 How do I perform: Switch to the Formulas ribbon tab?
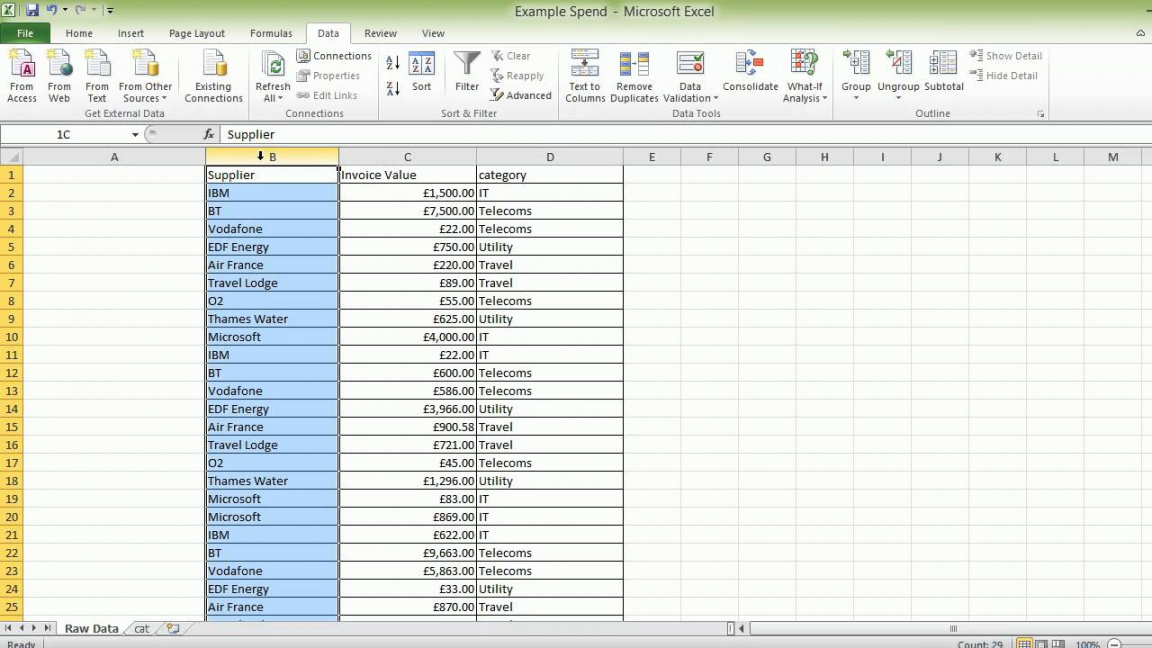point(271,33)
